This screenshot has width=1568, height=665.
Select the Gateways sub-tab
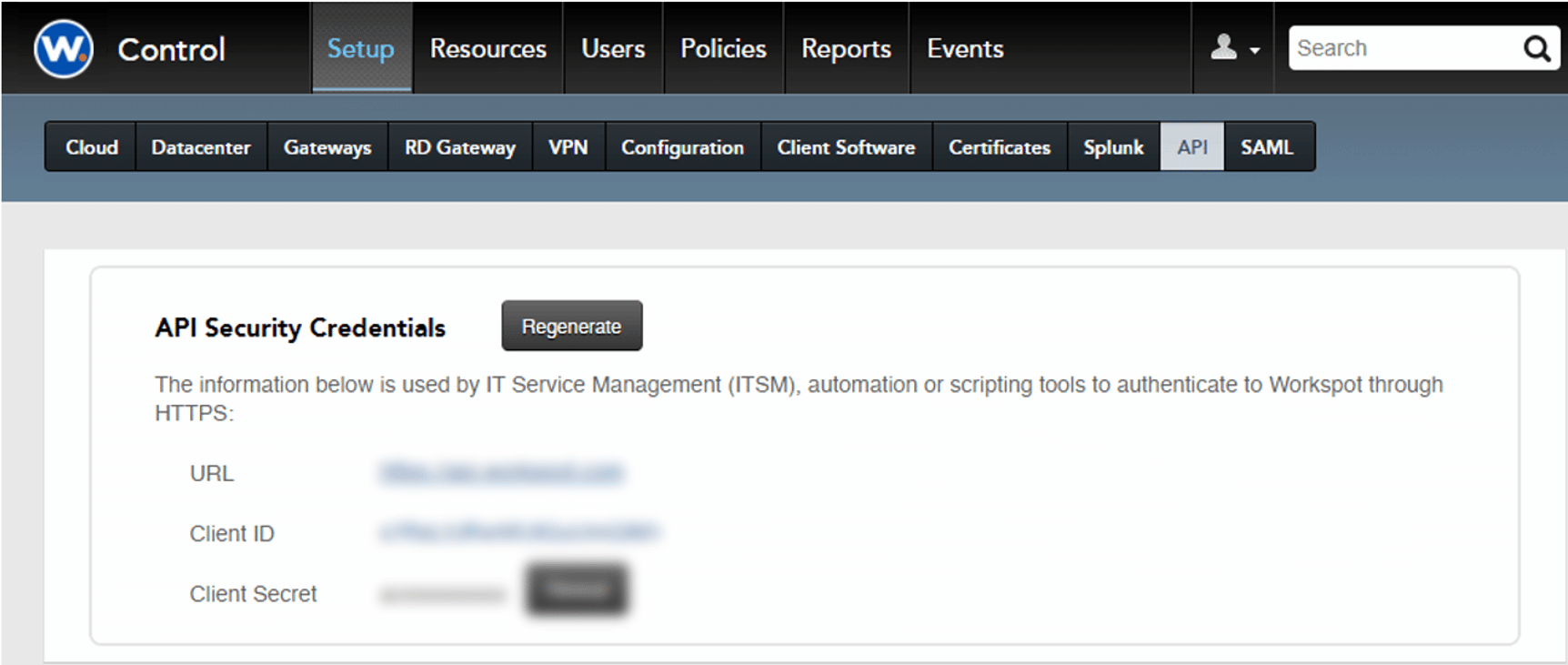point(327,146)
